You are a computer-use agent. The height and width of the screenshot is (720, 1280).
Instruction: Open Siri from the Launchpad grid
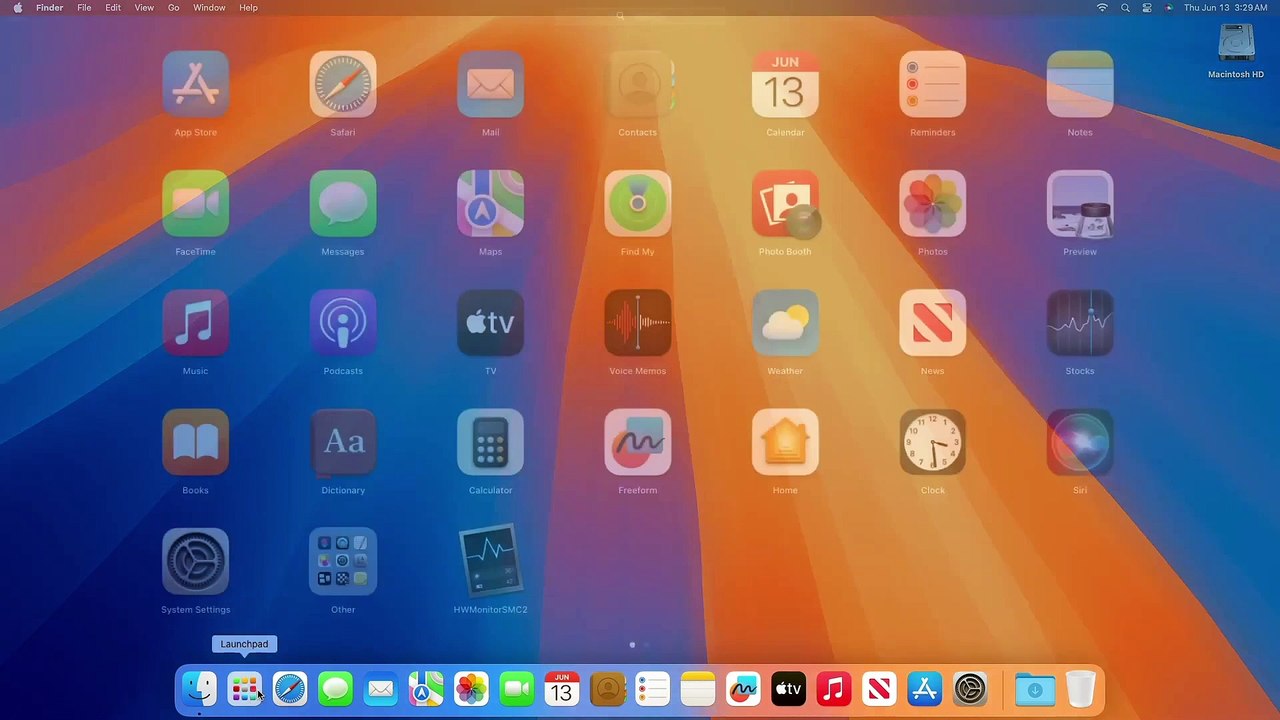click(1080, 442)
